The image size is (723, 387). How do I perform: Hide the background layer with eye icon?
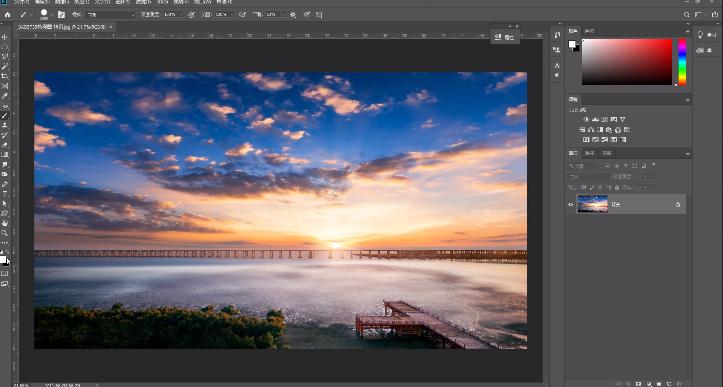click(571, 204)
